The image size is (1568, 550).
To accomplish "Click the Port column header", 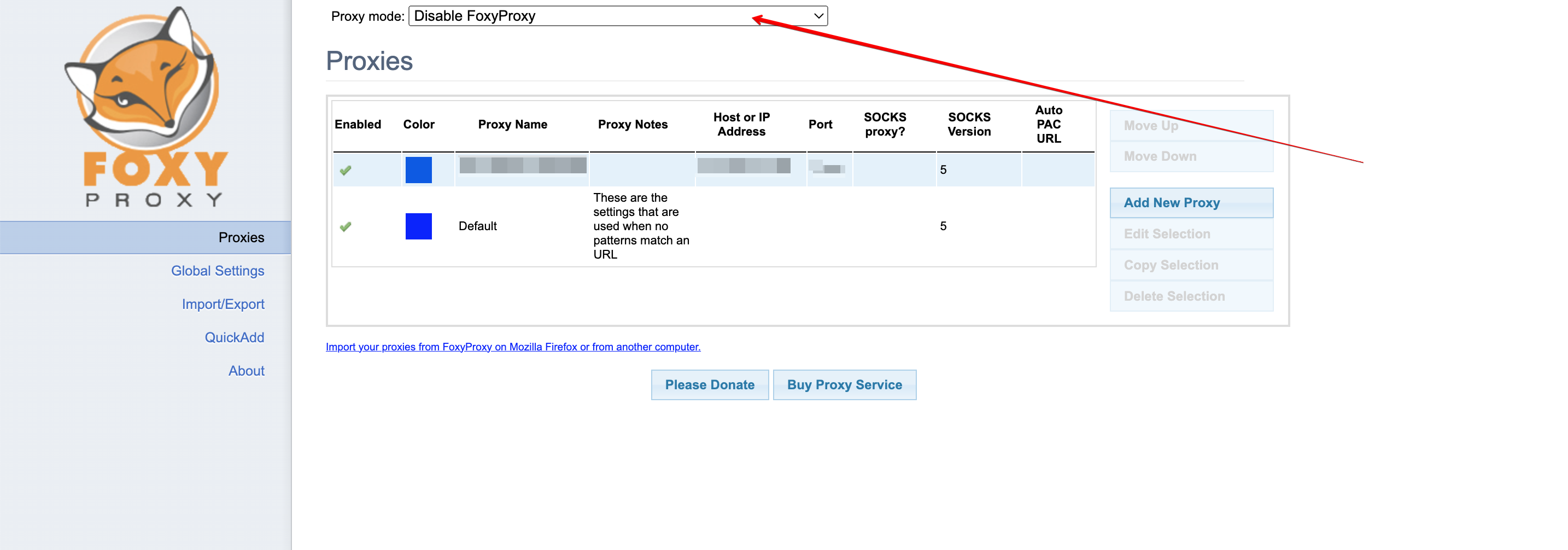I will point(820,124).
